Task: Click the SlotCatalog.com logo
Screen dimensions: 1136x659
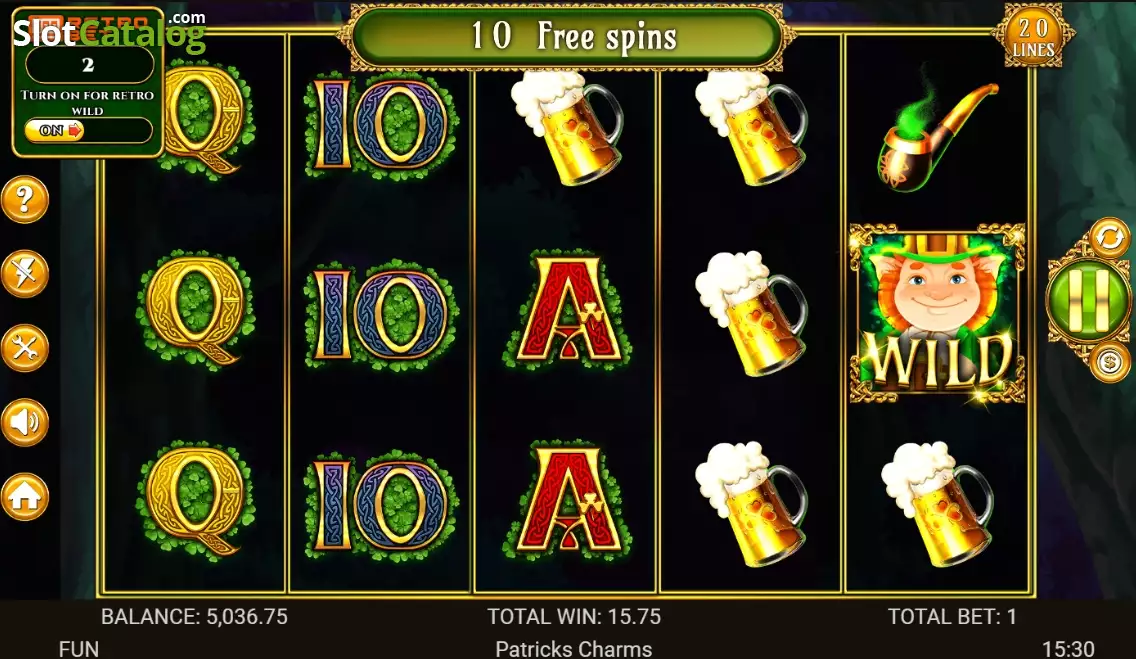Action: point(109,30)
